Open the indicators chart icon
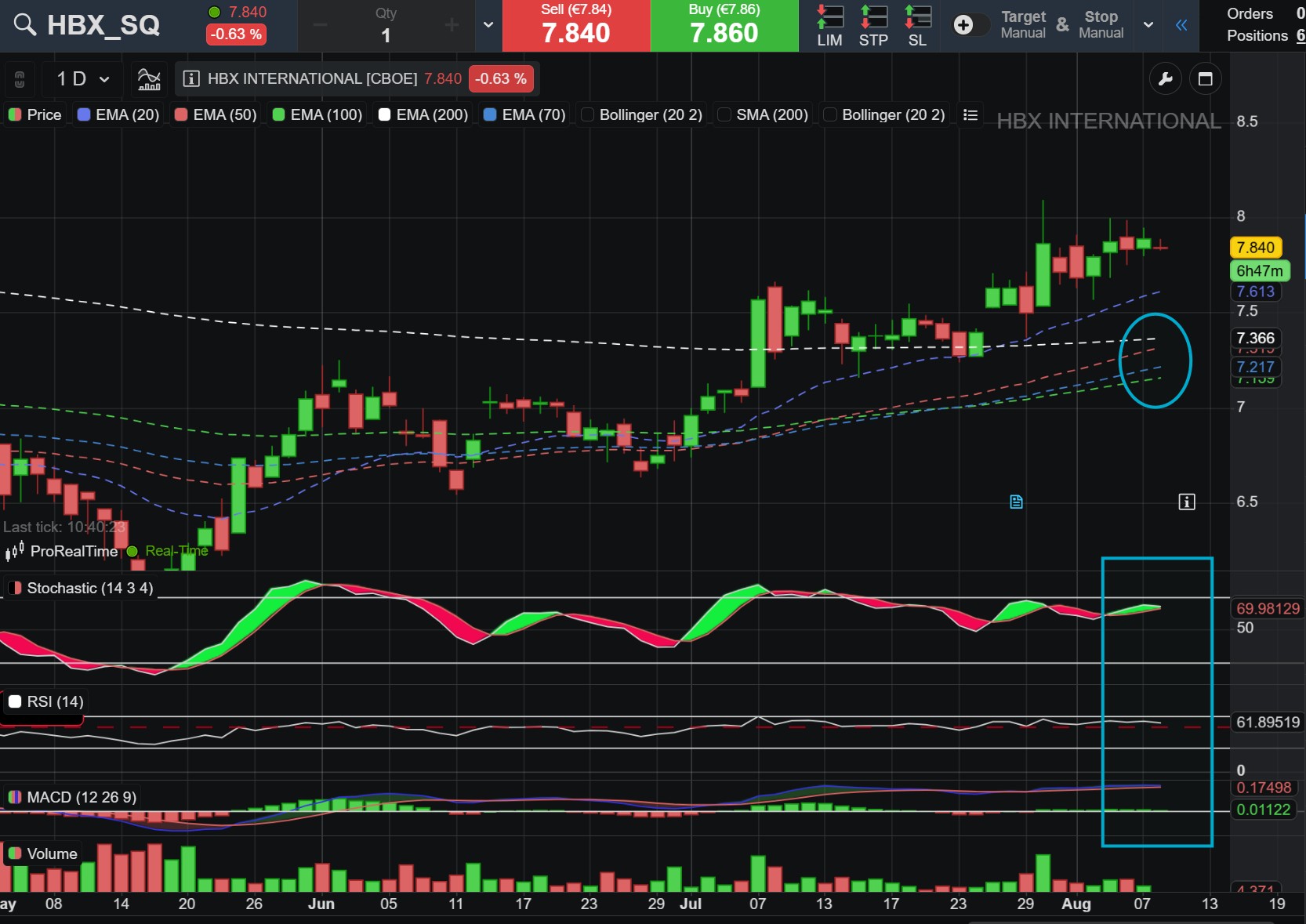Viewport: 1306px width, 924px height. click(149, 78)
